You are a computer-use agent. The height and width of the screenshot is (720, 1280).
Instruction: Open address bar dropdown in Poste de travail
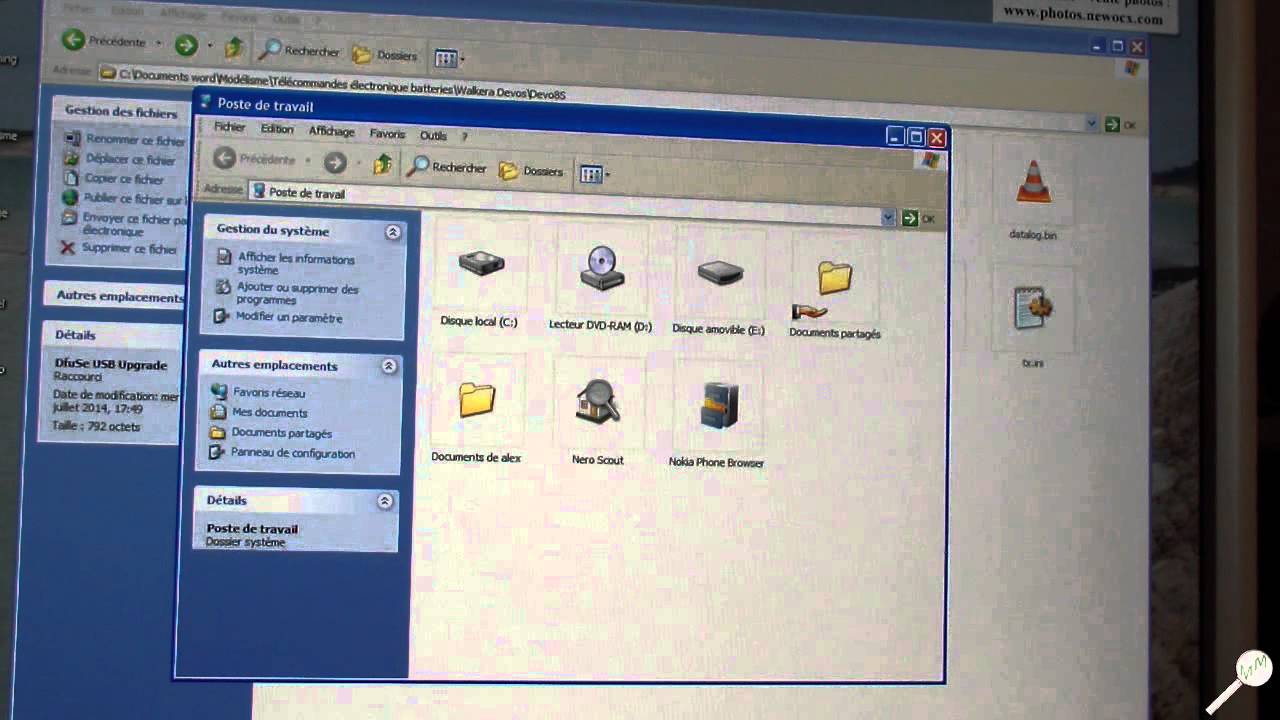[887, 217]
